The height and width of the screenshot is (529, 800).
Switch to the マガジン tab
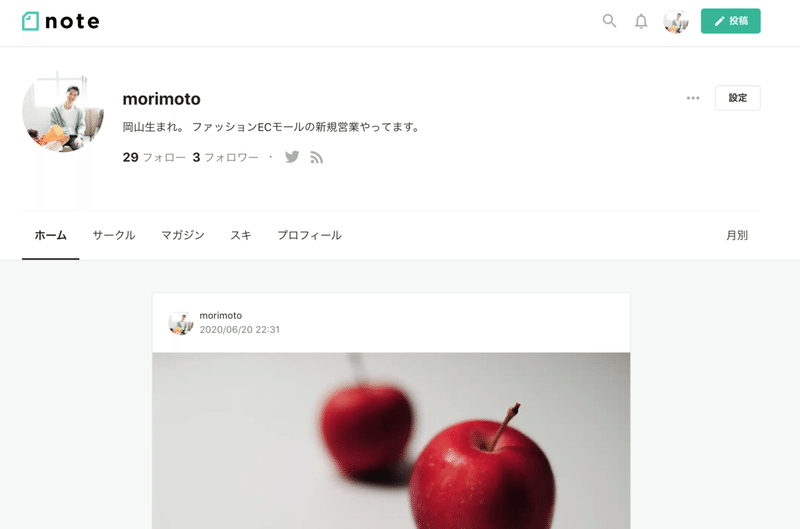coord(183,236)
